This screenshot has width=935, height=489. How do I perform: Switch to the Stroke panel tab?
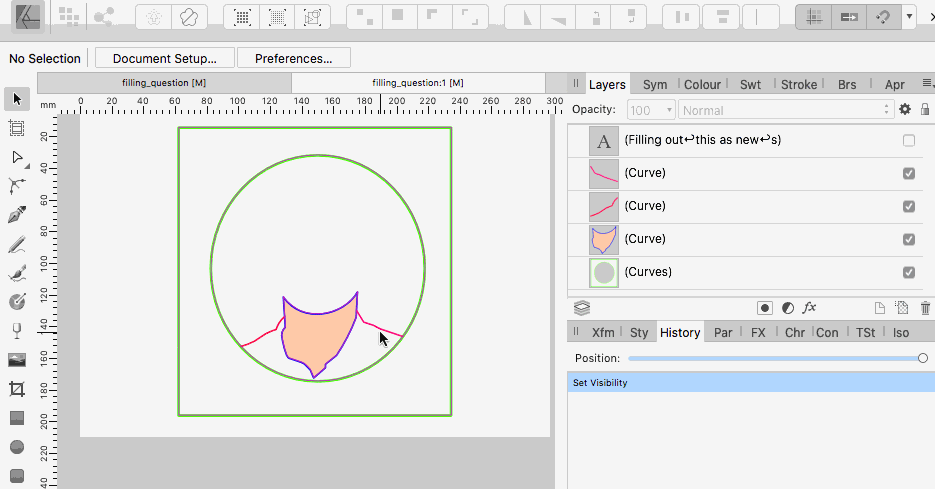798,85
